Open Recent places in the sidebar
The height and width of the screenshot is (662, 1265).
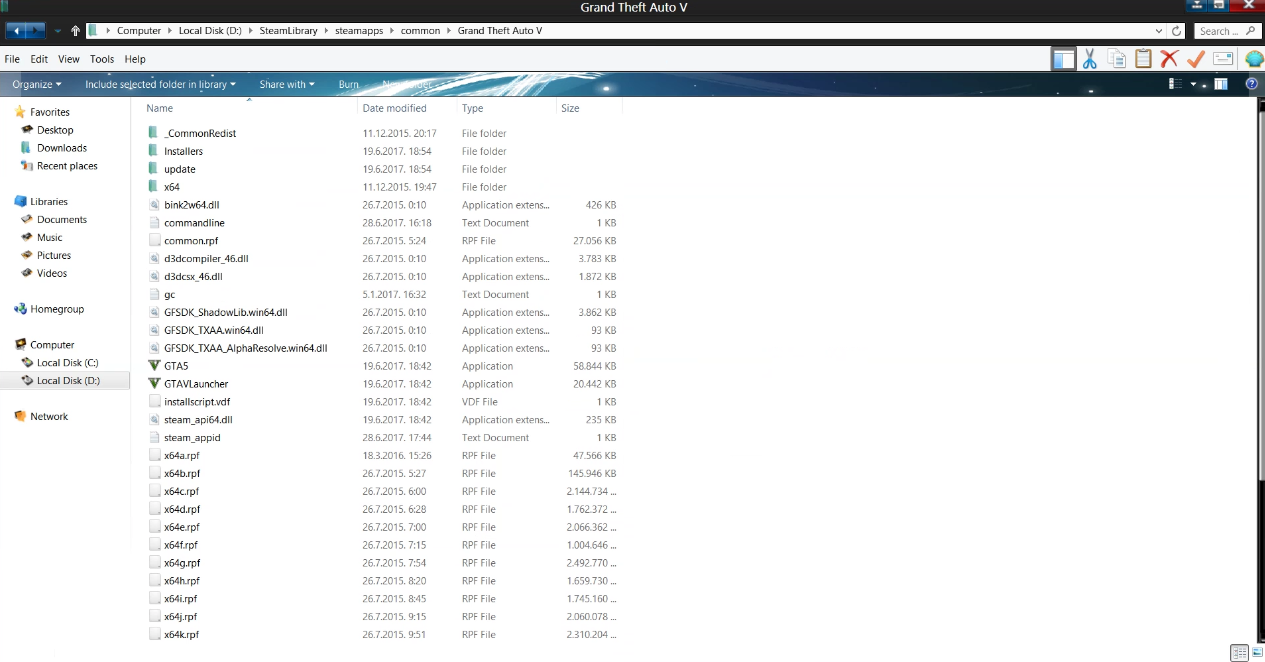click(x=67, y=166)
